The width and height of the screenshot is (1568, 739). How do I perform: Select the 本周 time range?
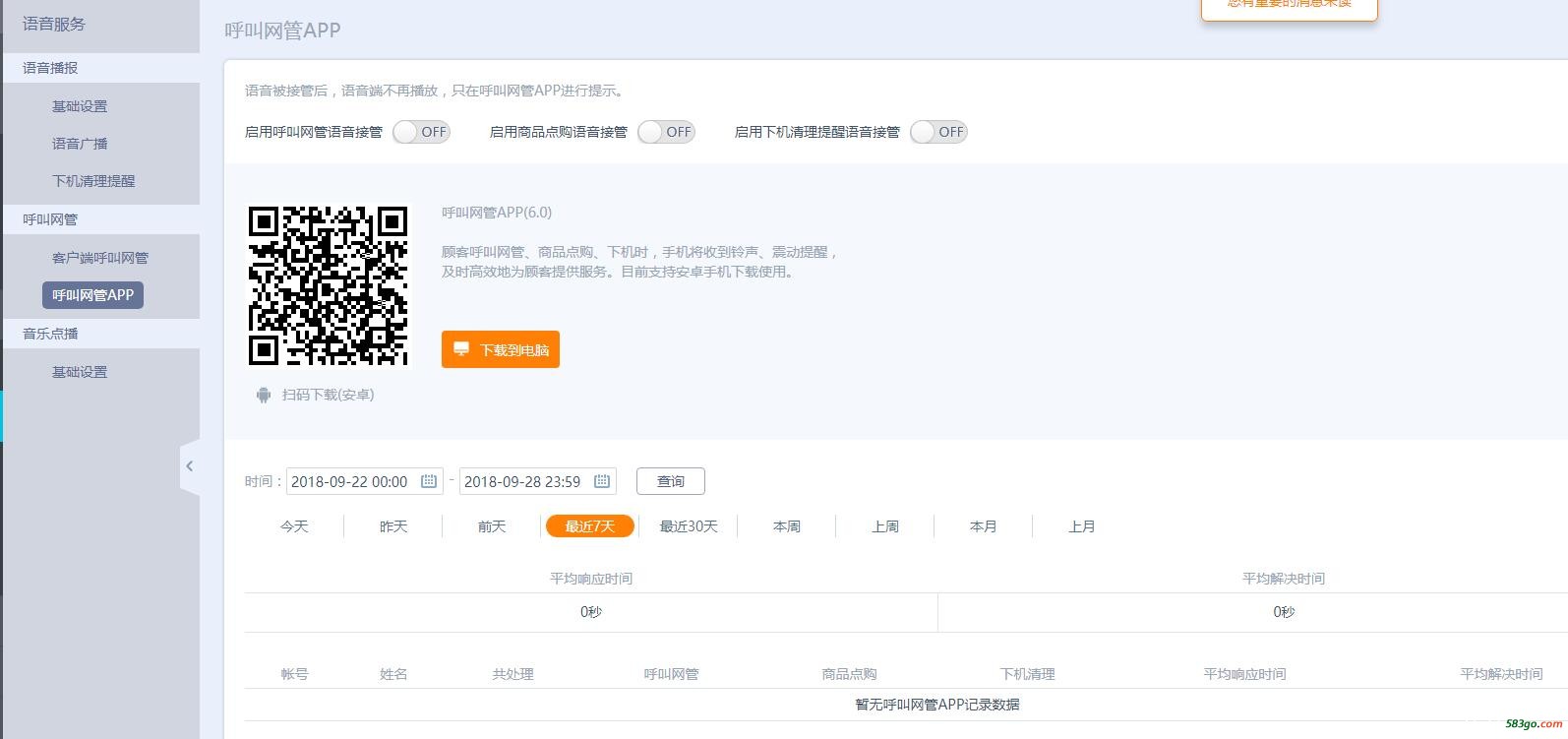[786, 526]
